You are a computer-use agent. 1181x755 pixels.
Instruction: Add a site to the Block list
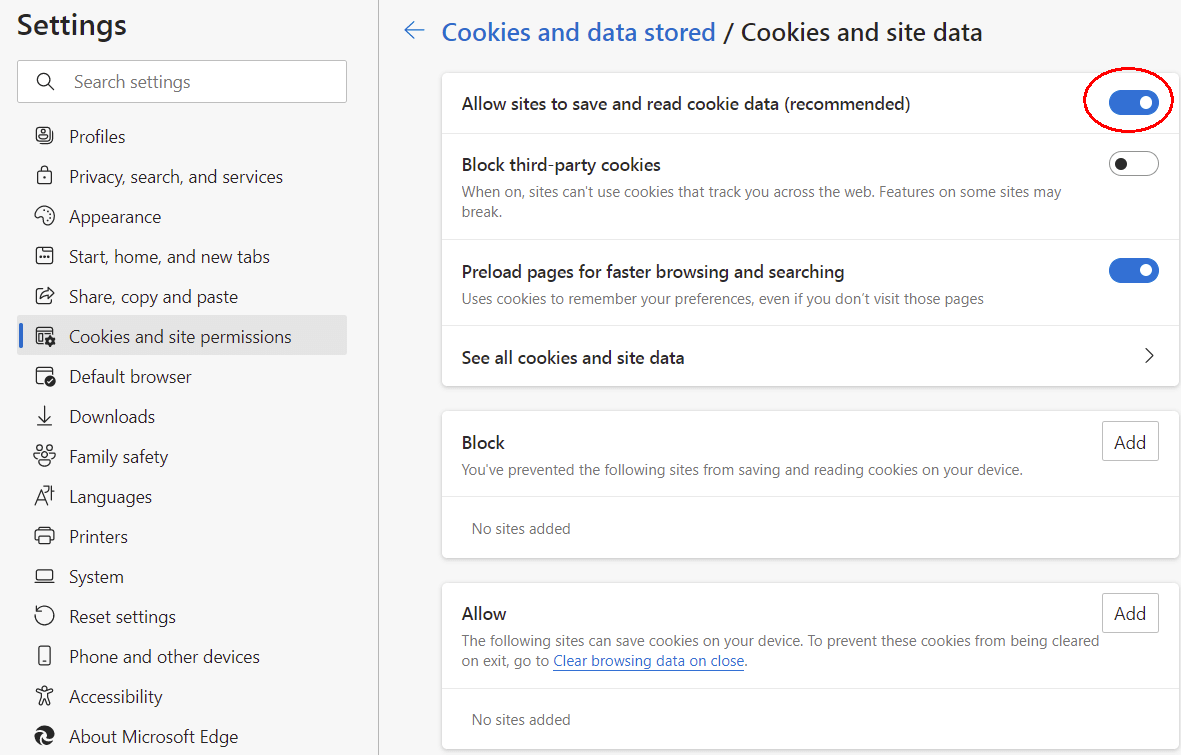coord(1130,441)
